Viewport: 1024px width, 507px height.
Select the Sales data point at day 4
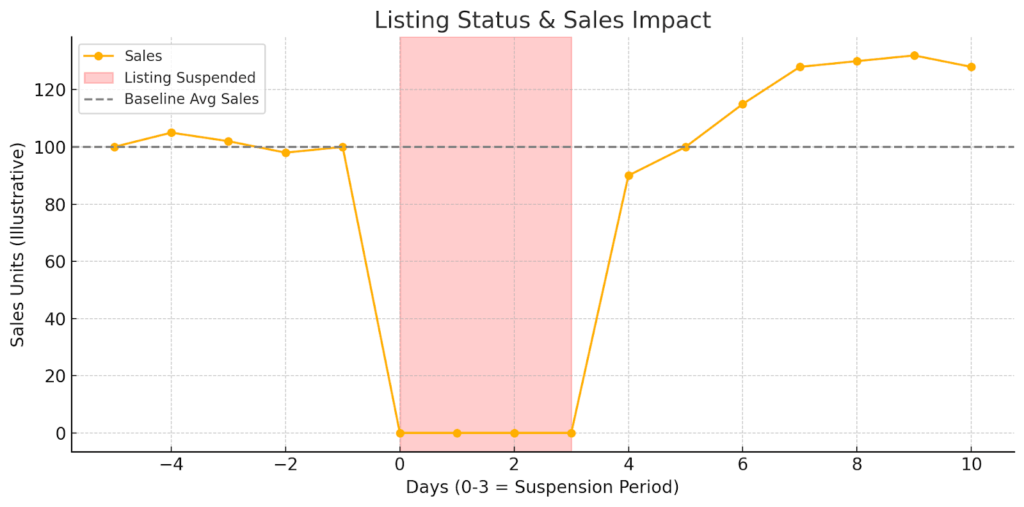click(628, 176)
